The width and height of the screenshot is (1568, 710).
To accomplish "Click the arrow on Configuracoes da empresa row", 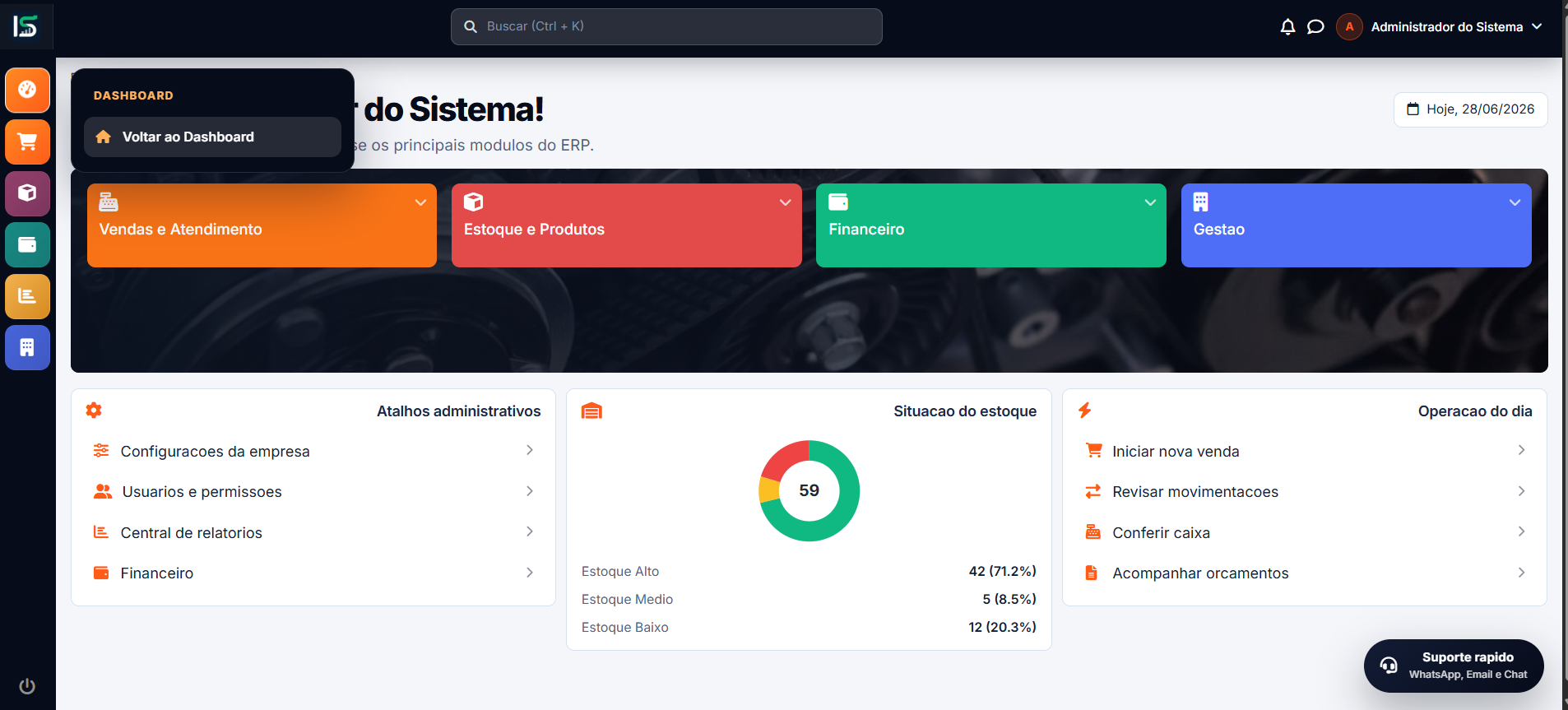I will coord(530,450).
